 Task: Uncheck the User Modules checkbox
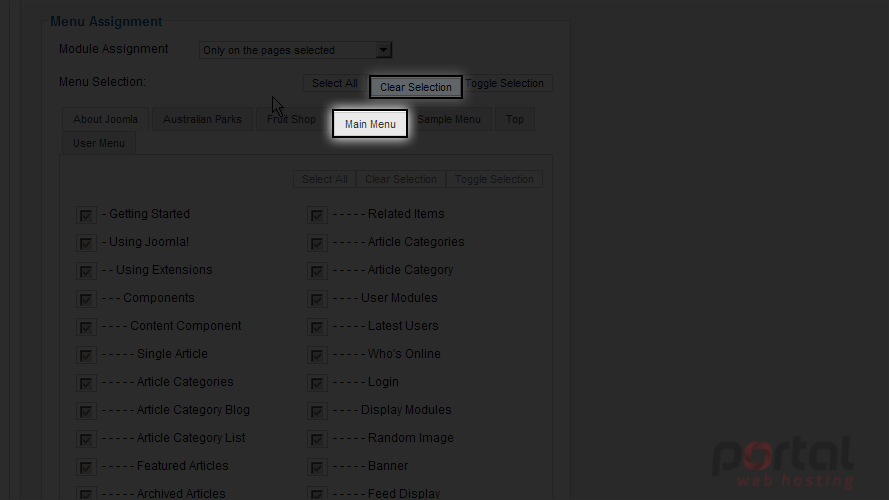click(317, 299)
